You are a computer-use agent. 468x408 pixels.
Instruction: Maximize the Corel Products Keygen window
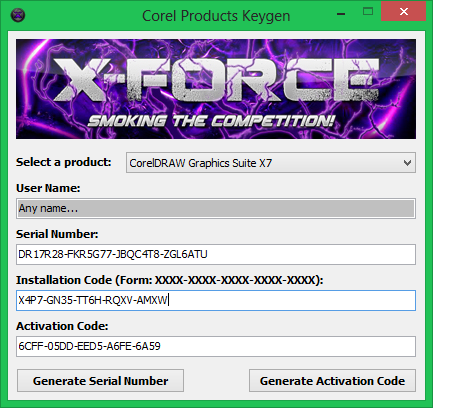(368, 12)
